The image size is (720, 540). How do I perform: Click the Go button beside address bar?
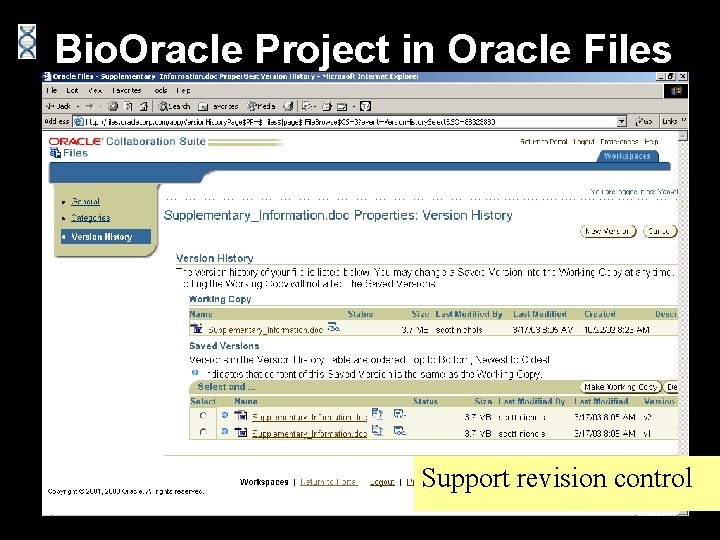644,121
